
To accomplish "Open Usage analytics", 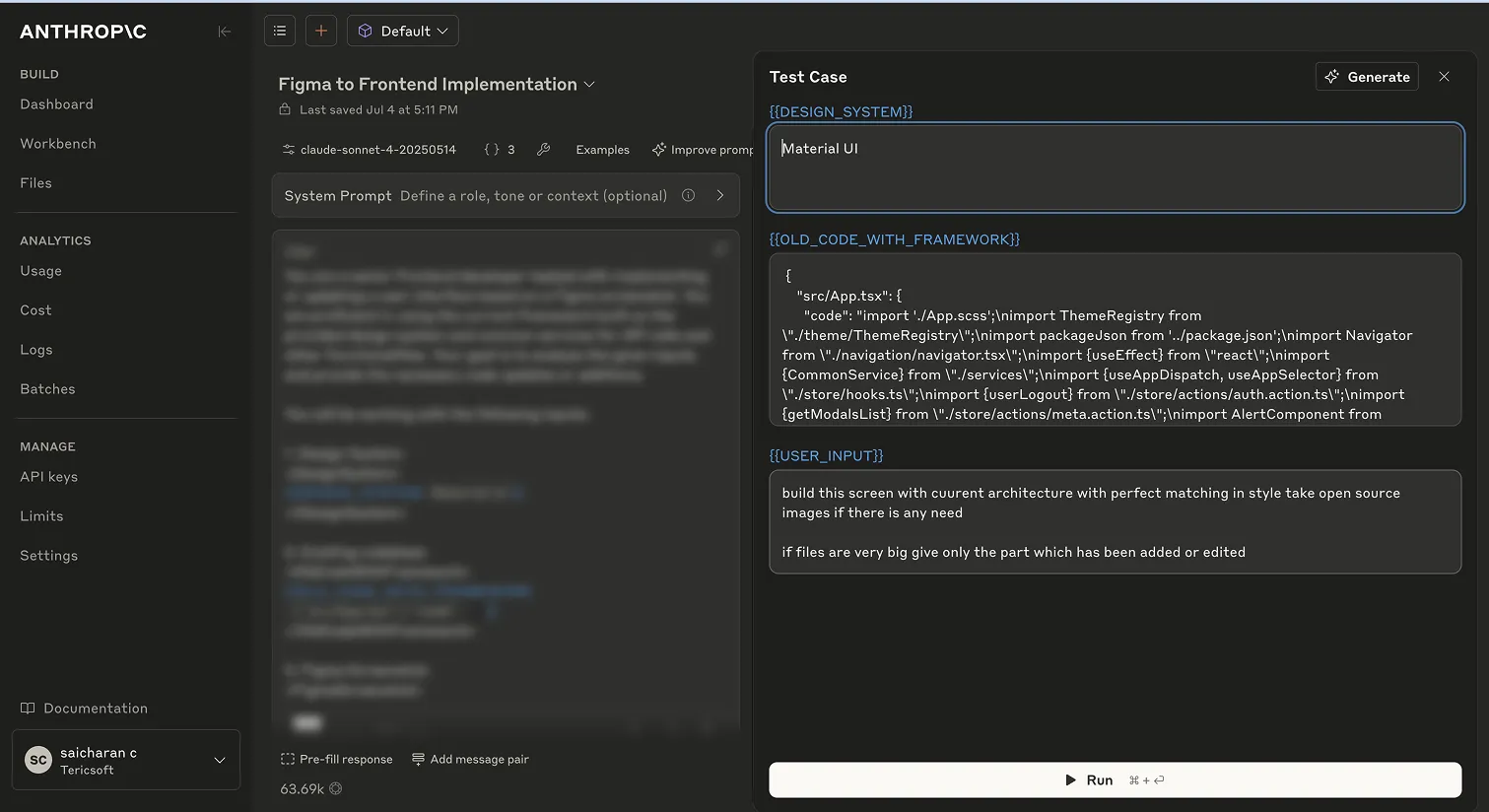I will 40,271.
